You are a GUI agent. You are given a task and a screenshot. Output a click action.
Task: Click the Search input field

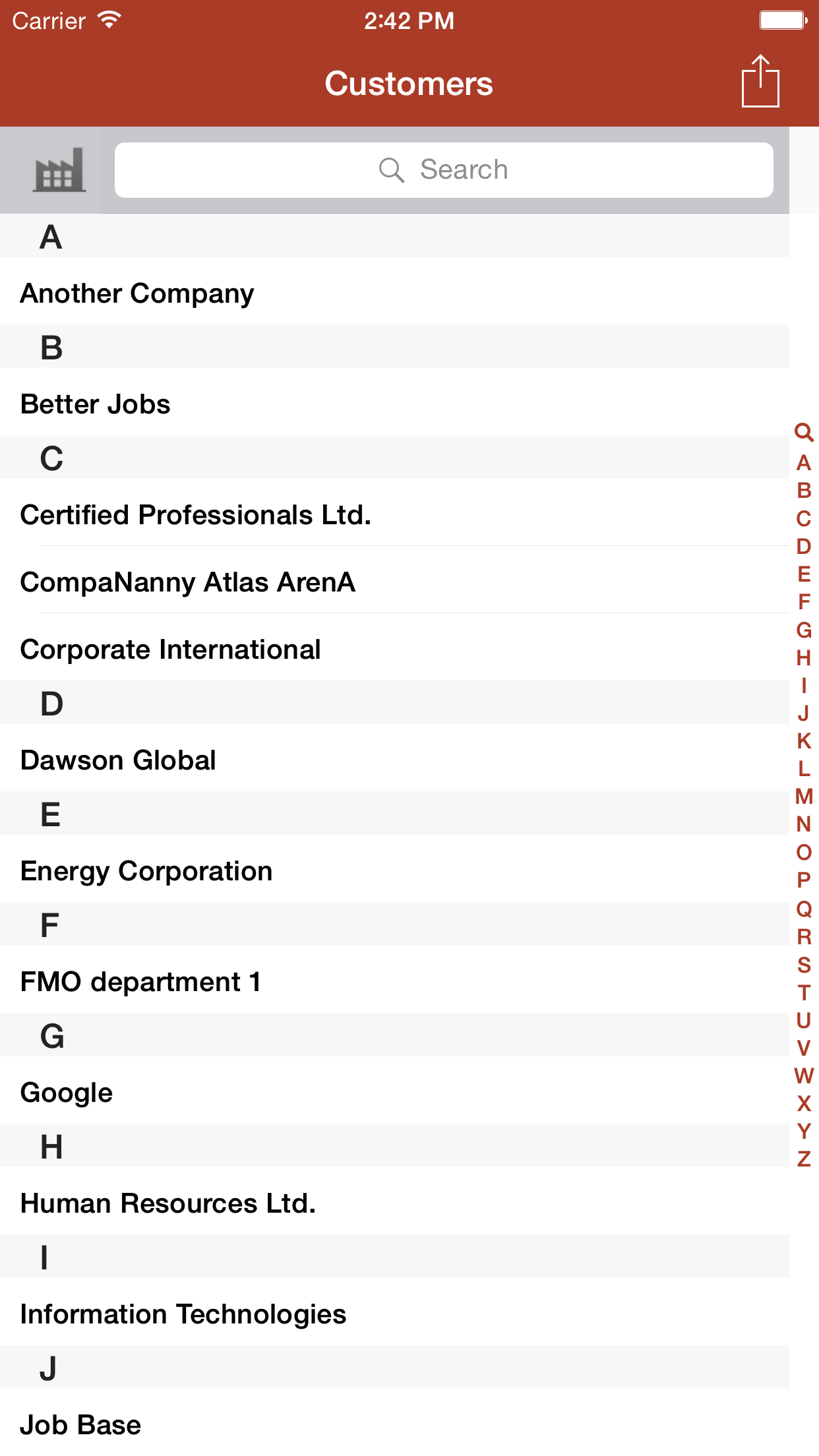pyautogui.click(x=443, y=170)
